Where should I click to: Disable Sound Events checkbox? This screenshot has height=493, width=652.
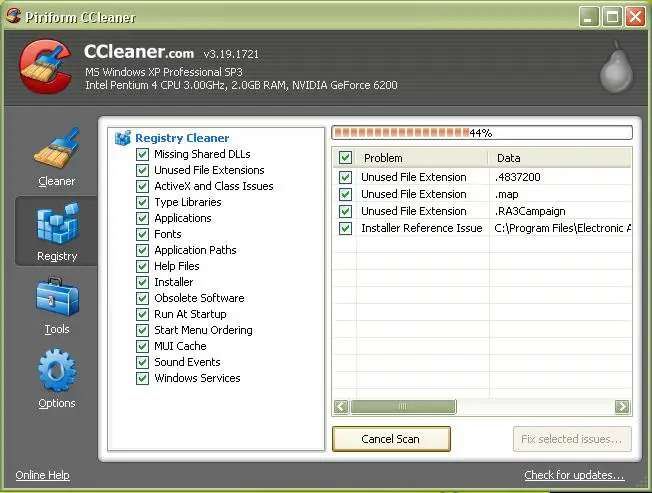coord(142,362)
